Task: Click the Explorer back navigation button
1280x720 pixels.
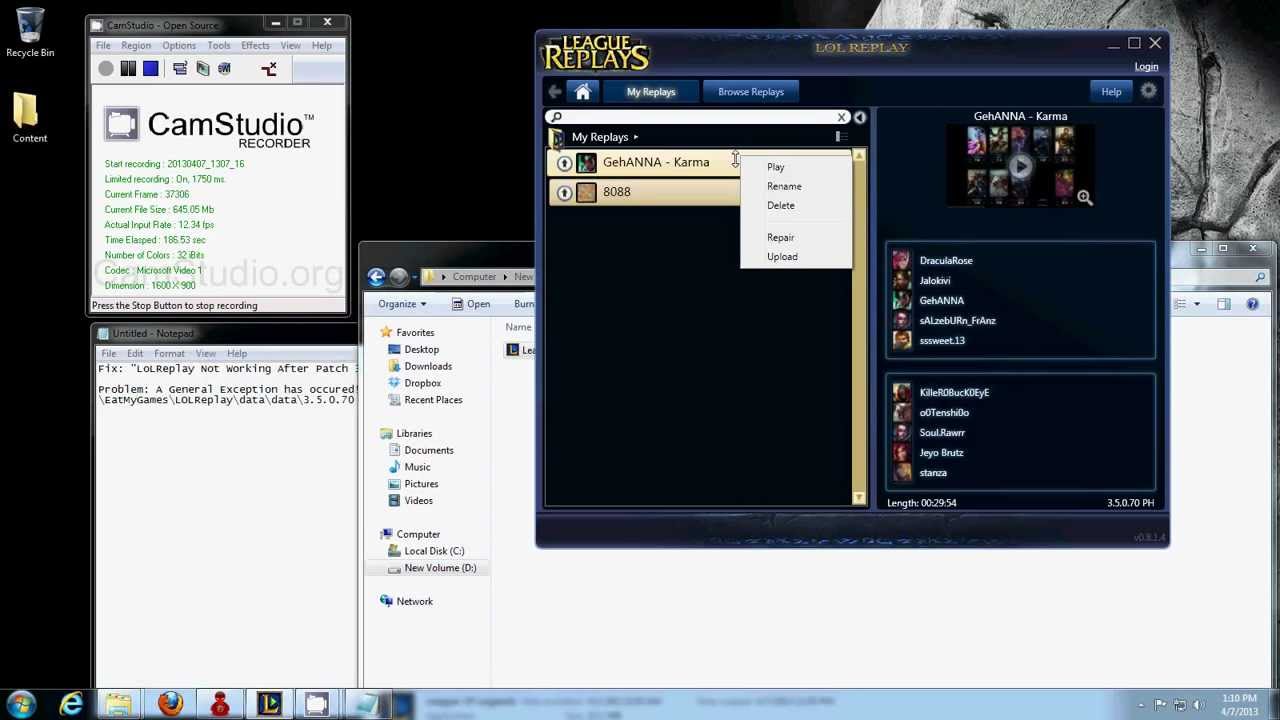Action: pos(376,277)
